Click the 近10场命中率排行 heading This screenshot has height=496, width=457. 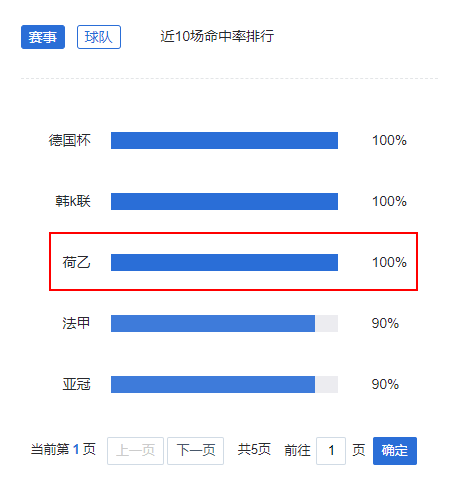click(217, 36)
